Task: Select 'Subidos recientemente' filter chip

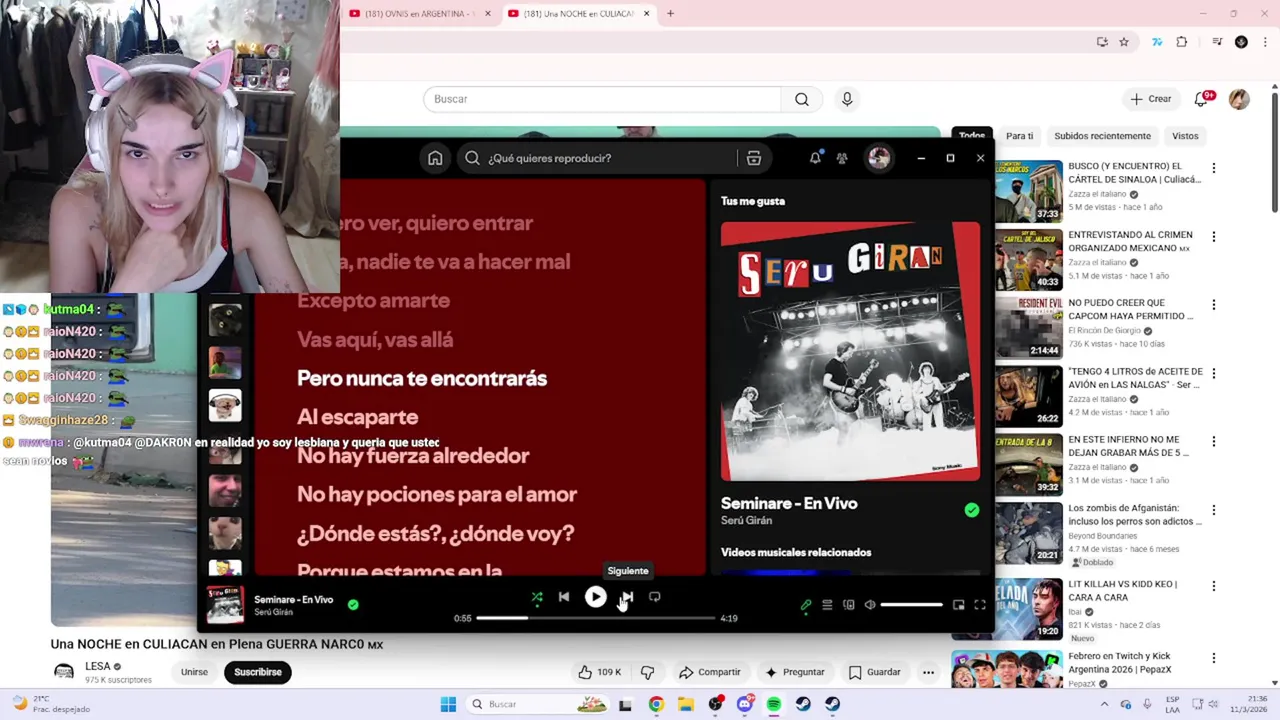Action: pyautogui.click(x=1102, y=136)
